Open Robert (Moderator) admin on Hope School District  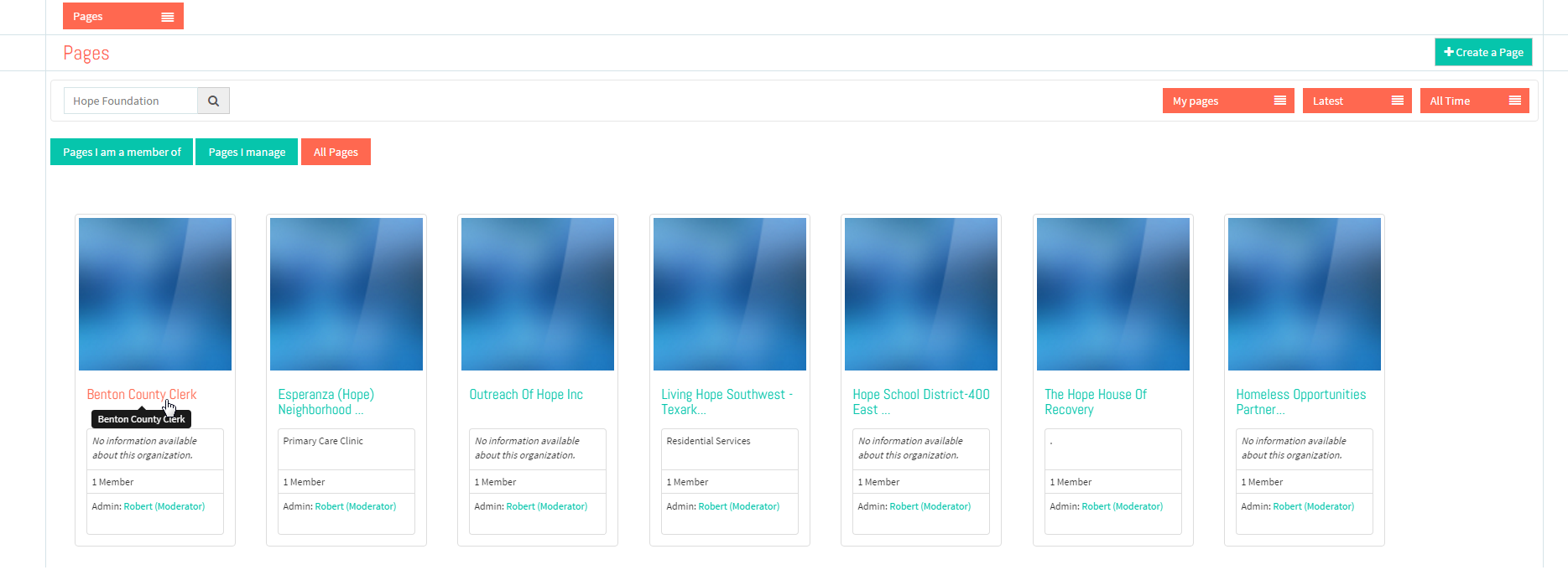pyautogui.click(x=930, y=506)
